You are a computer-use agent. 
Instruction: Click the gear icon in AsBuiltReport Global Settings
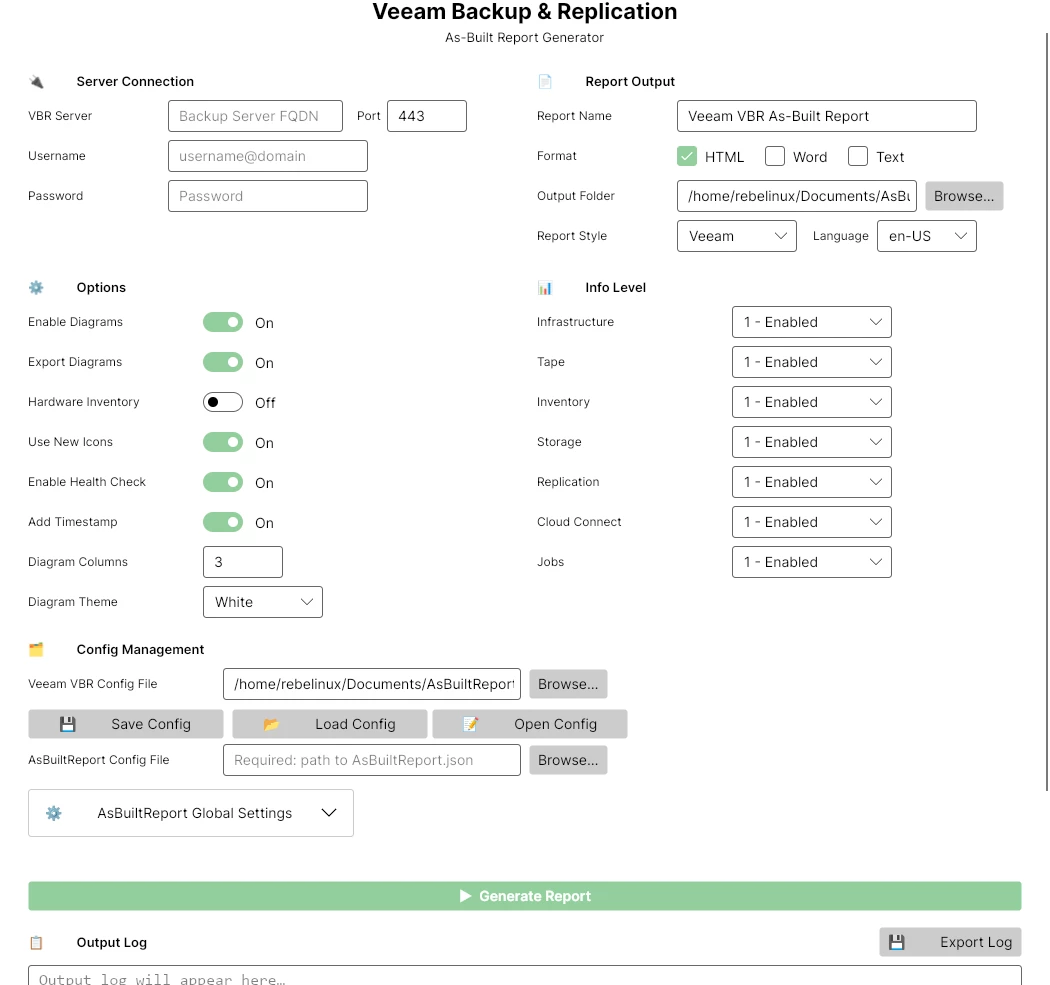click(54, 814)
